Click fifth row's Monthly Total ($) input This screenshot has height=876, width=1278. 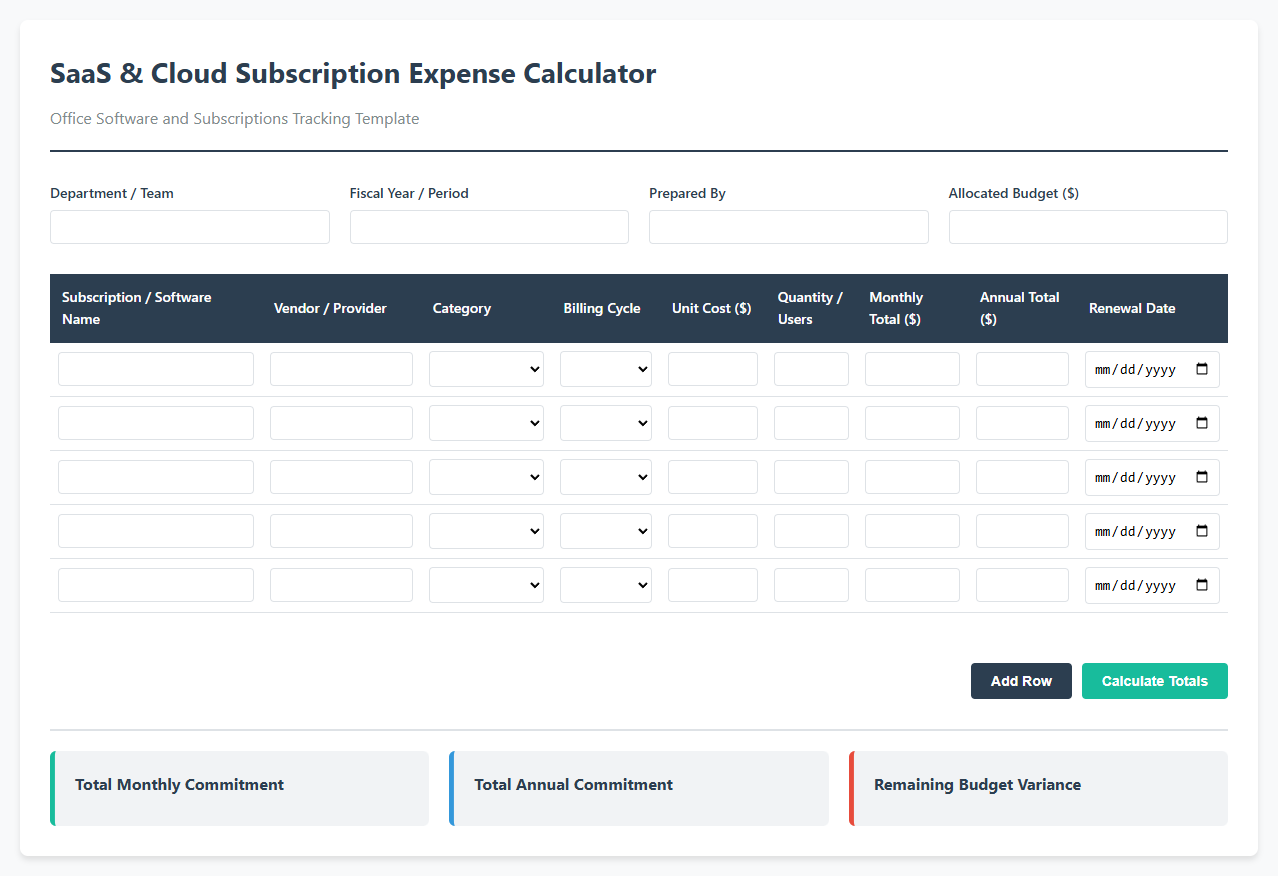coord(912,585)
